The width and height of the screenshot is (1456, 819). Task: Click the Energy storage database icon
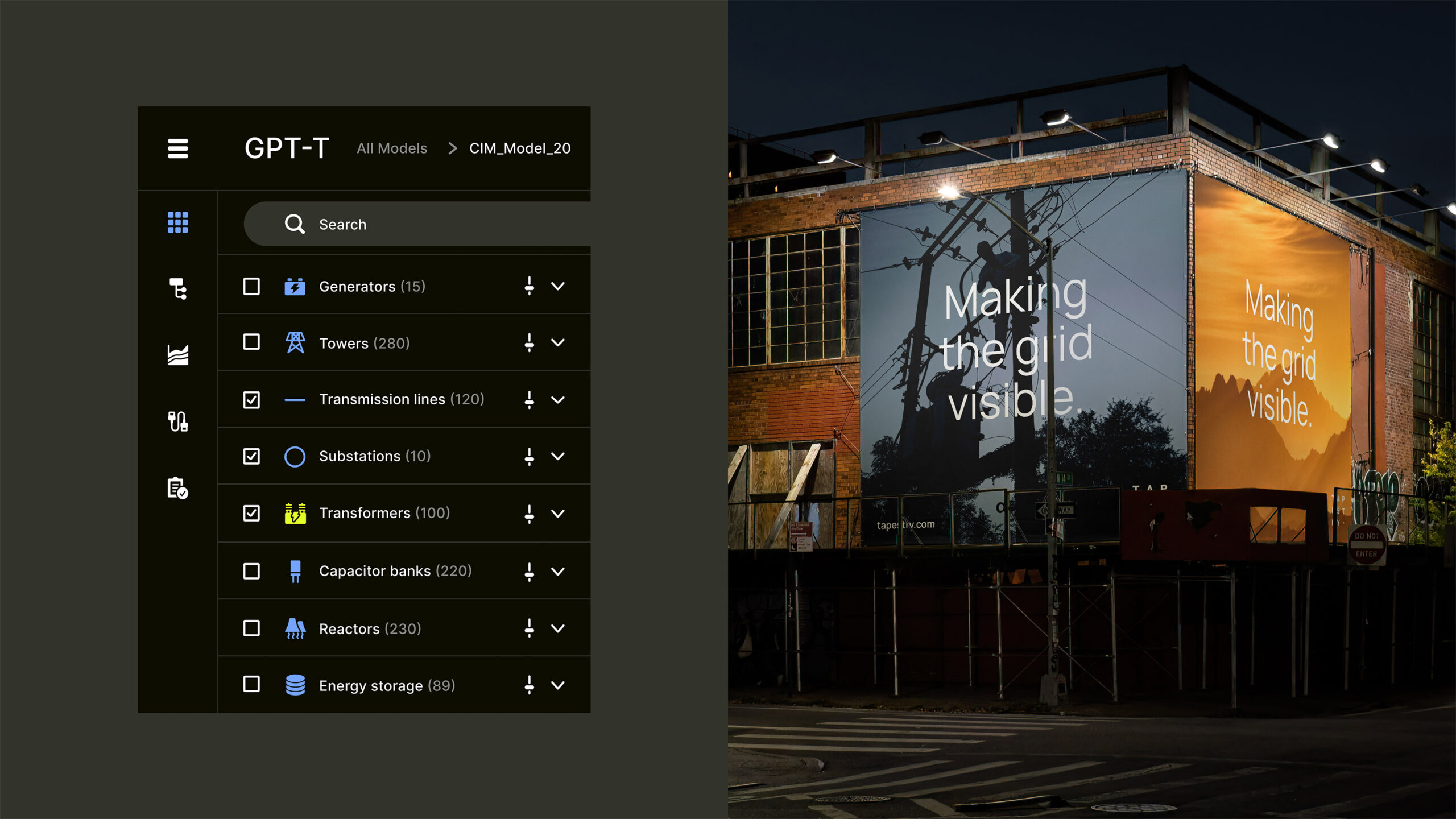pyautogui.click(x=295, y=685)
